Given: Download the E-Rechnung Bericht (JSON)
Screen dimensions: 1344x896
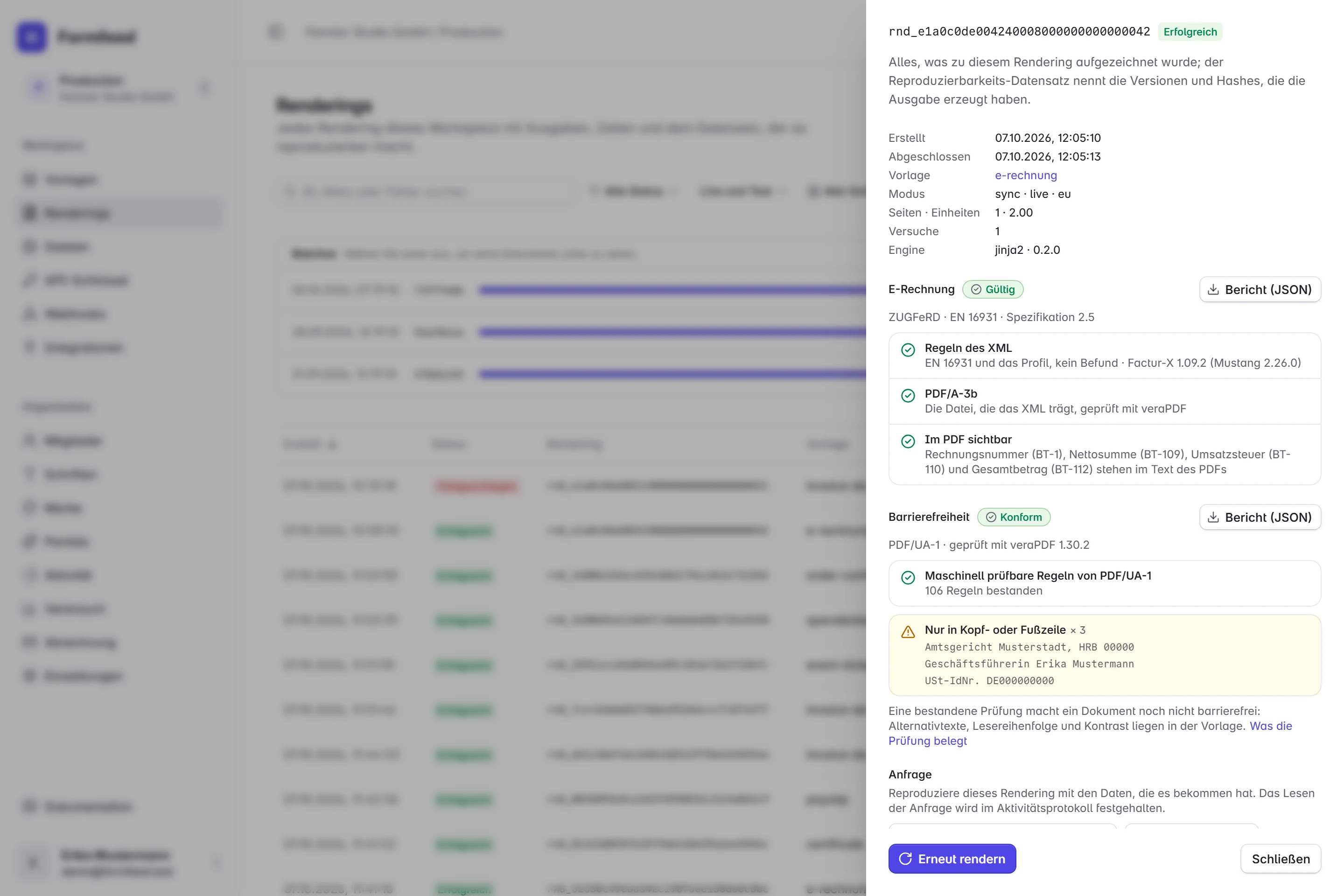Looking at the screenshot, I should tap(1260, 289).
